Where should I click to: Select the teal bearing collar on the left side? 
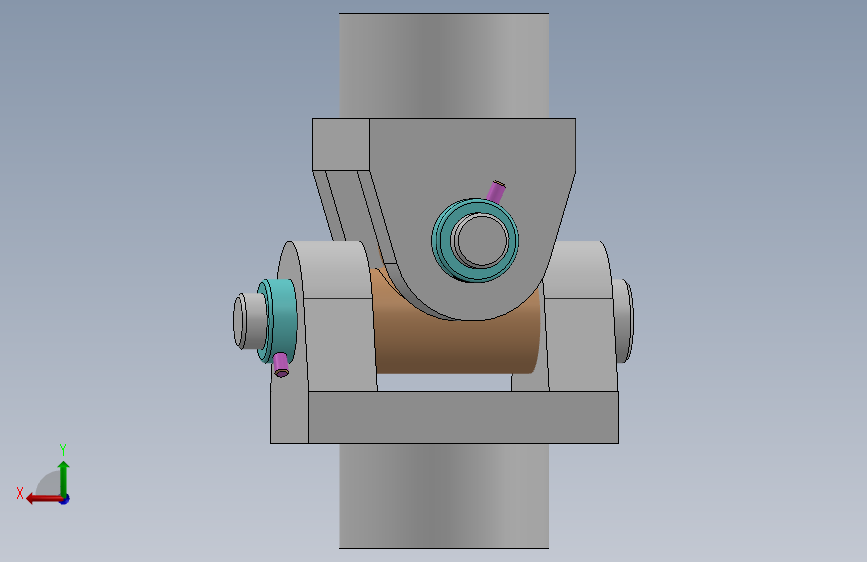[283, 315]
